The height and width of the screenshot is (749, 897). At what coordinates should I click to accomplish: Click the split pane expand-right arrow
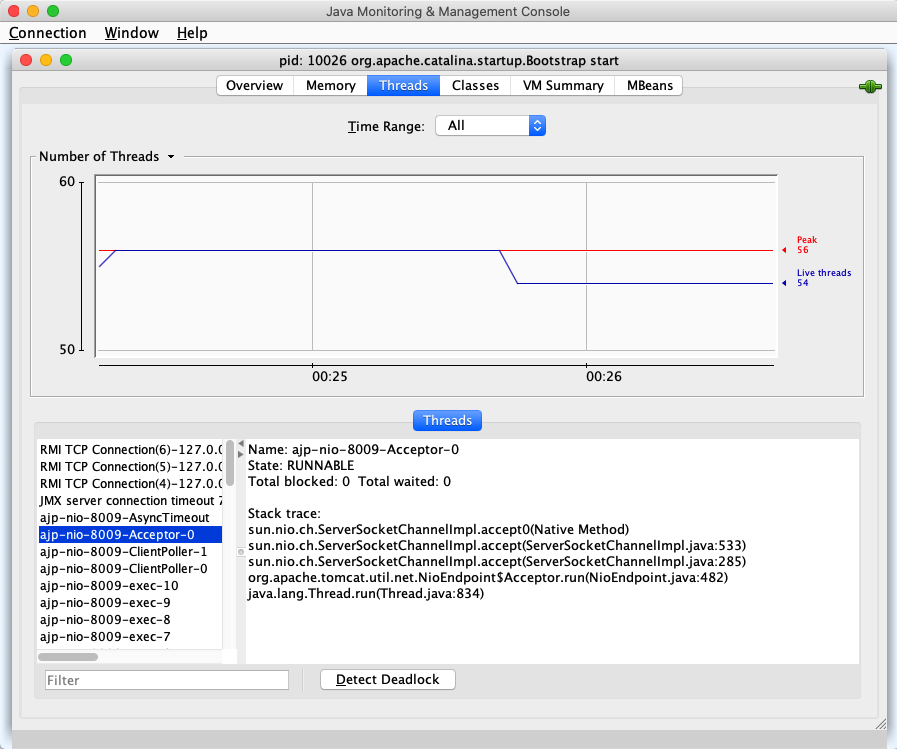[241, 455]
